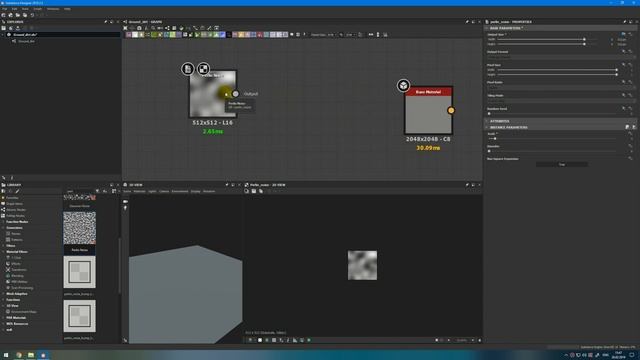The width and height of the screenshot is (640, 360).
Task: Open the Scene menu in 3D View
Action: tap(127, 191)
